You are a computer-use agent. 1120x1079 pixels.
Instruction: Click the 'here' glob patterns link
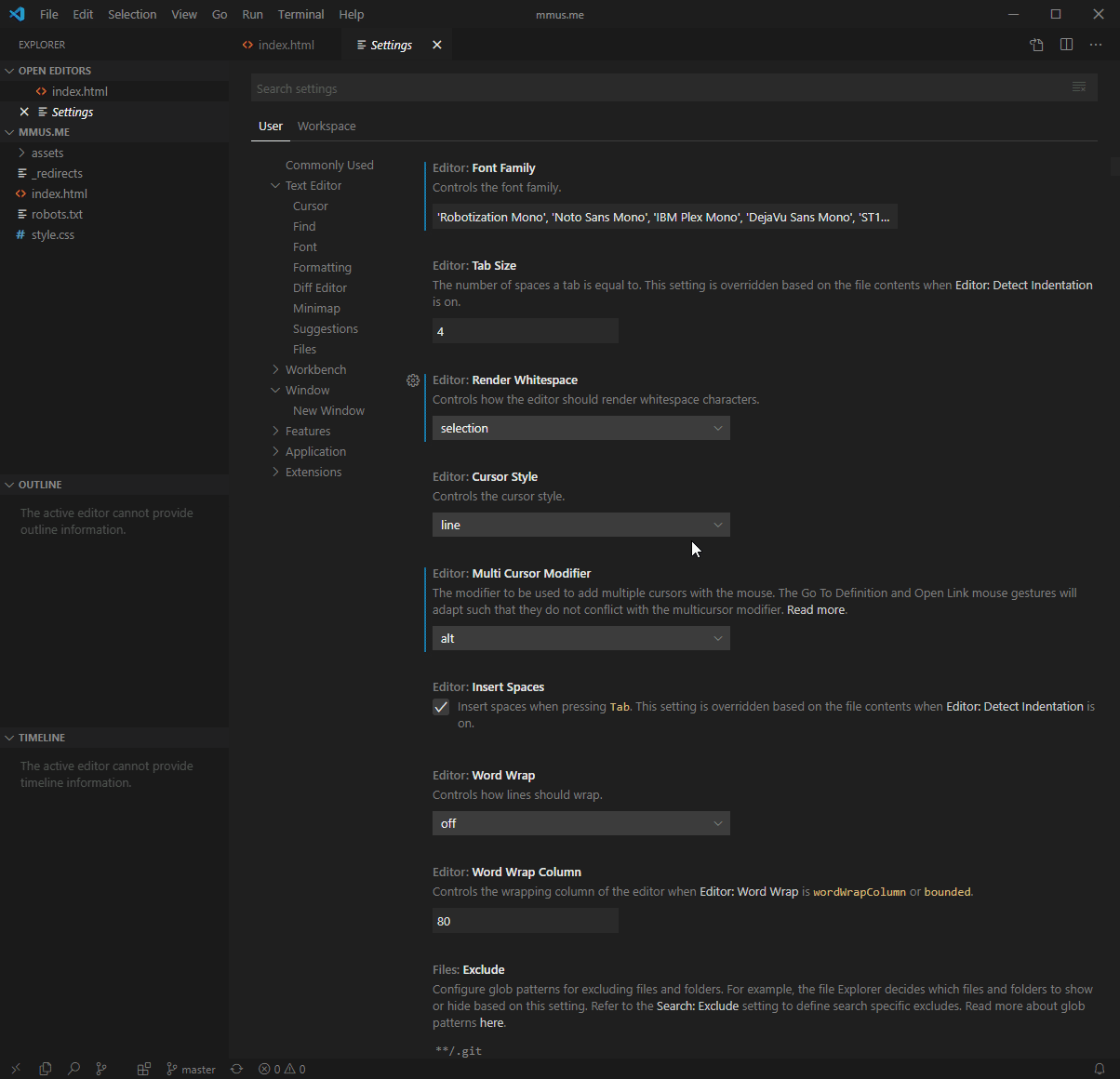[x=492, y=1023]
